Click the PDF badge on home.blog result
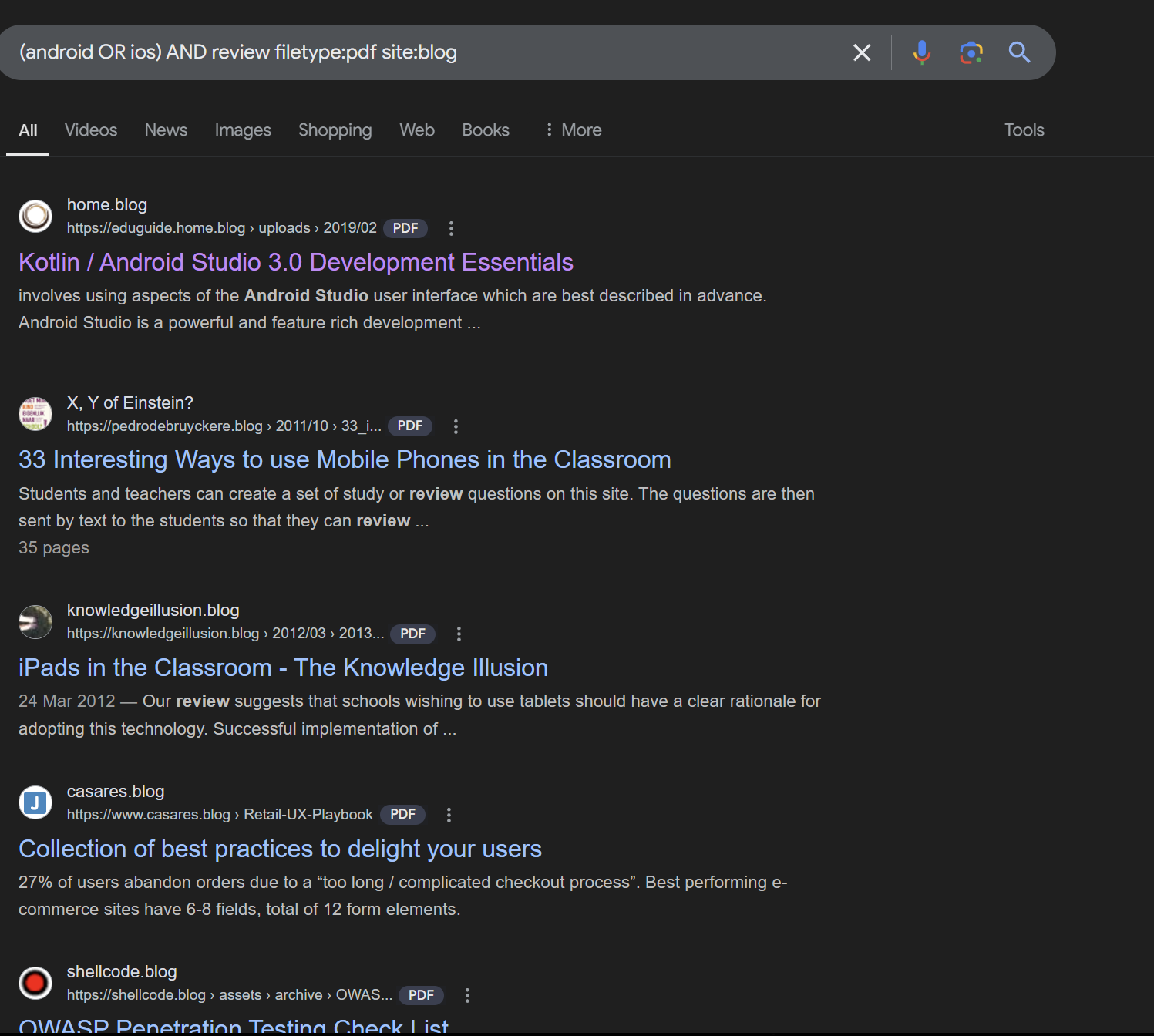1154x1036 pixels. point(405,228)
